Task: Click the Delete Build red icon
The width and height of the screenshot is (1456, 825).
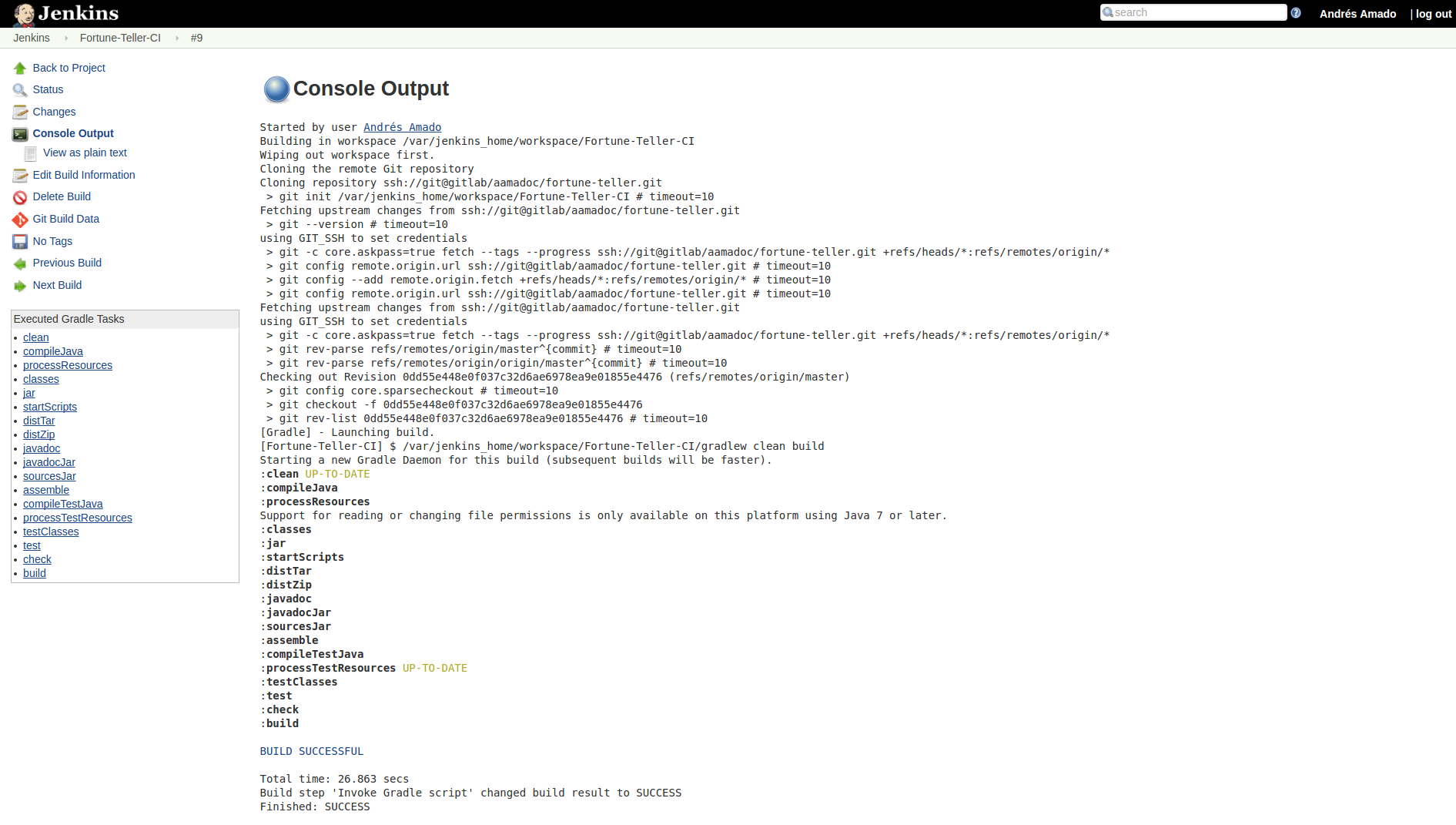Action: coord(20,197)
